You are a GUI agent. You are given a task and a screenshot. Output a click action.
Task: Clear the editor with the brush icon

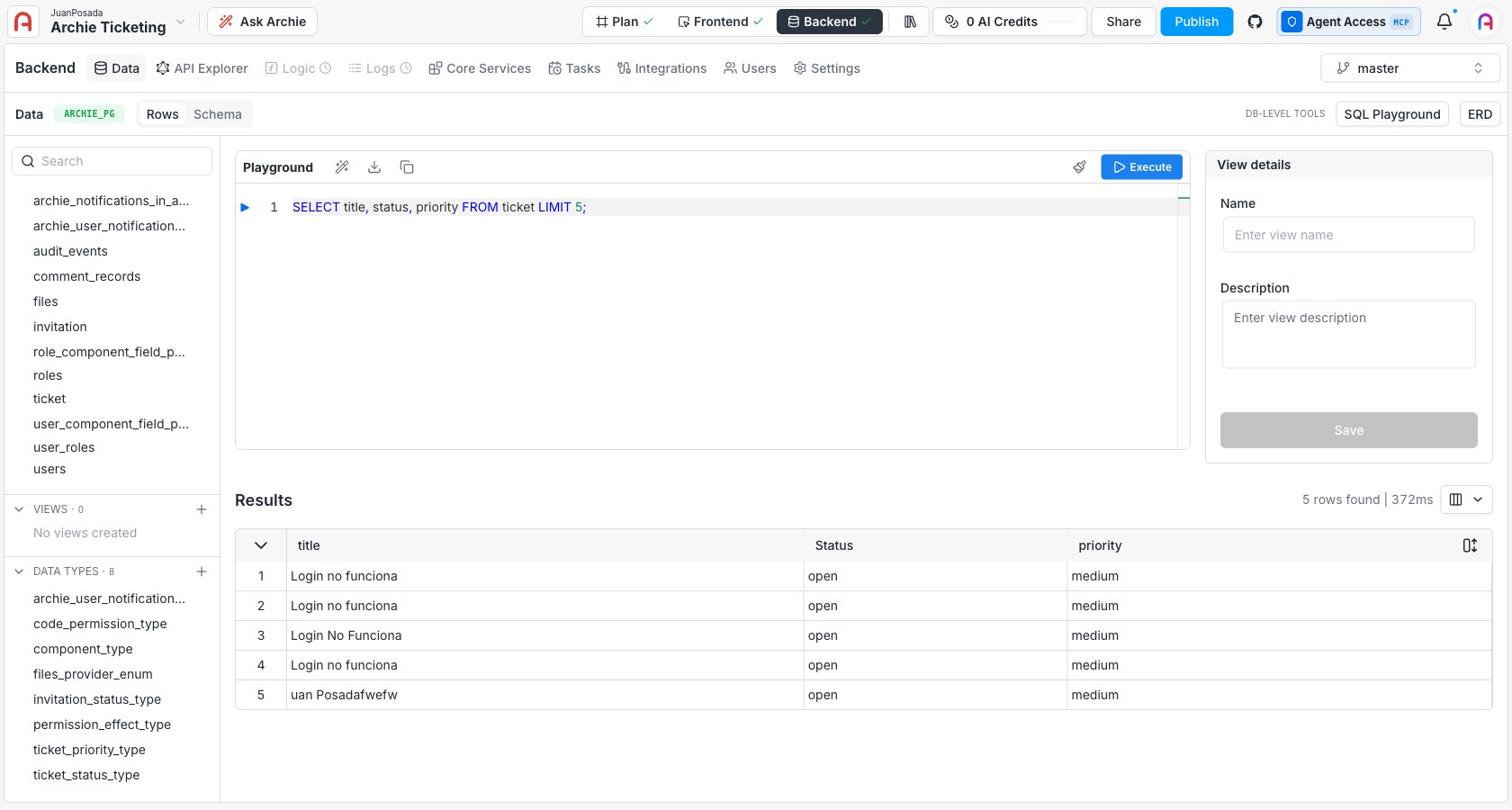point(1080,167)
